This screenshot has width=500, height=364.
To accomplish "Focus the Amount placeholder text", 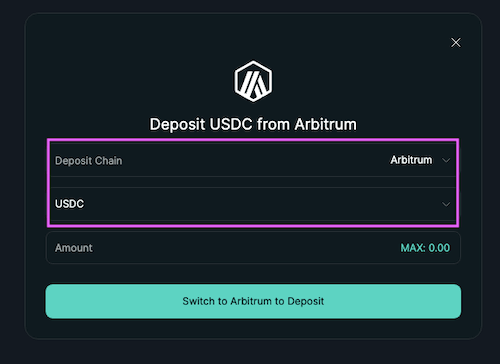I will [x=74, y=248].
